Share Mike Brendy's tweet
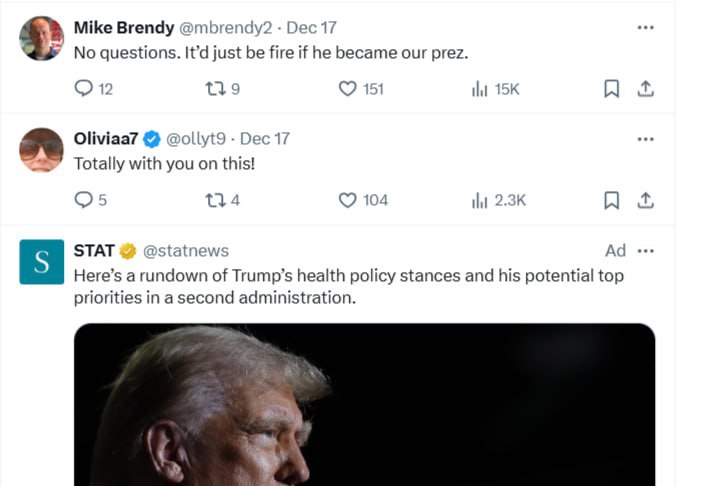 coord(646,89)
